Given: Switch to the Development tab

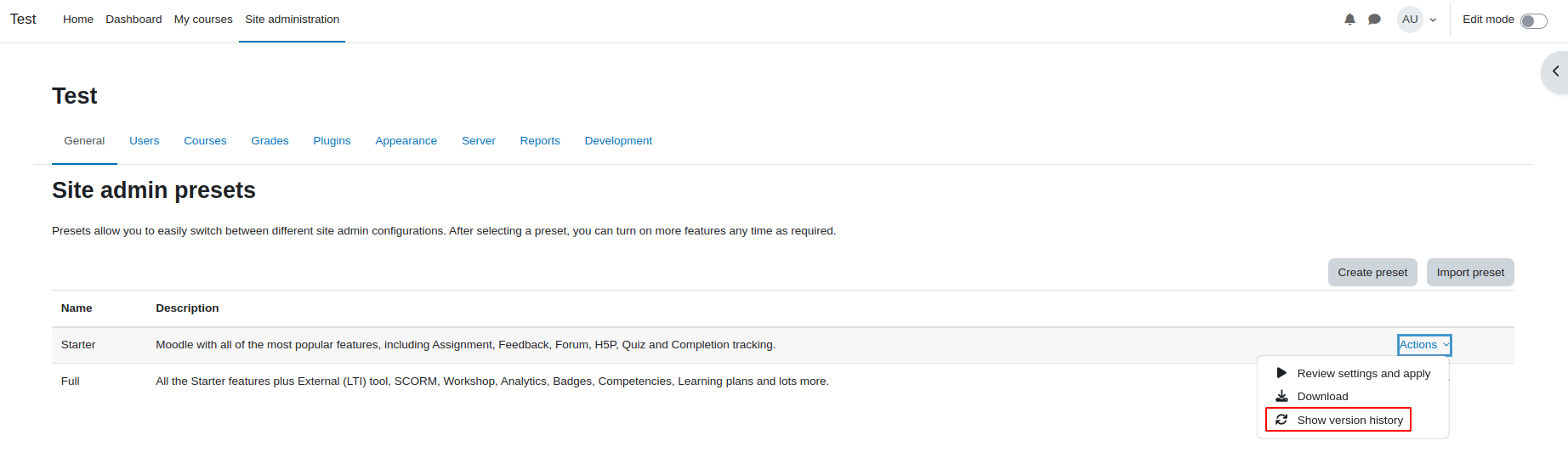Looking at the screenshot, I should (618, 141).
